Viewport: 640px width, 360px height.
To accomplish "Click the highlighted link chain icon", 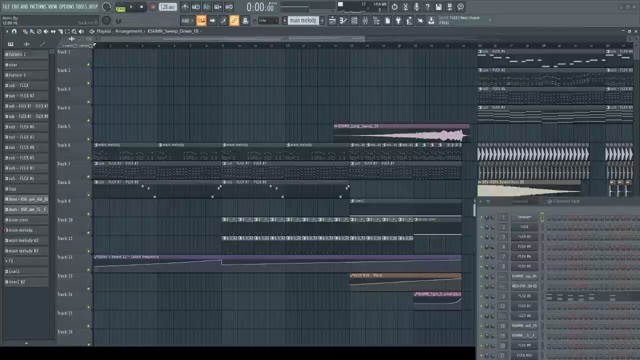I will [x=234, y=20].
